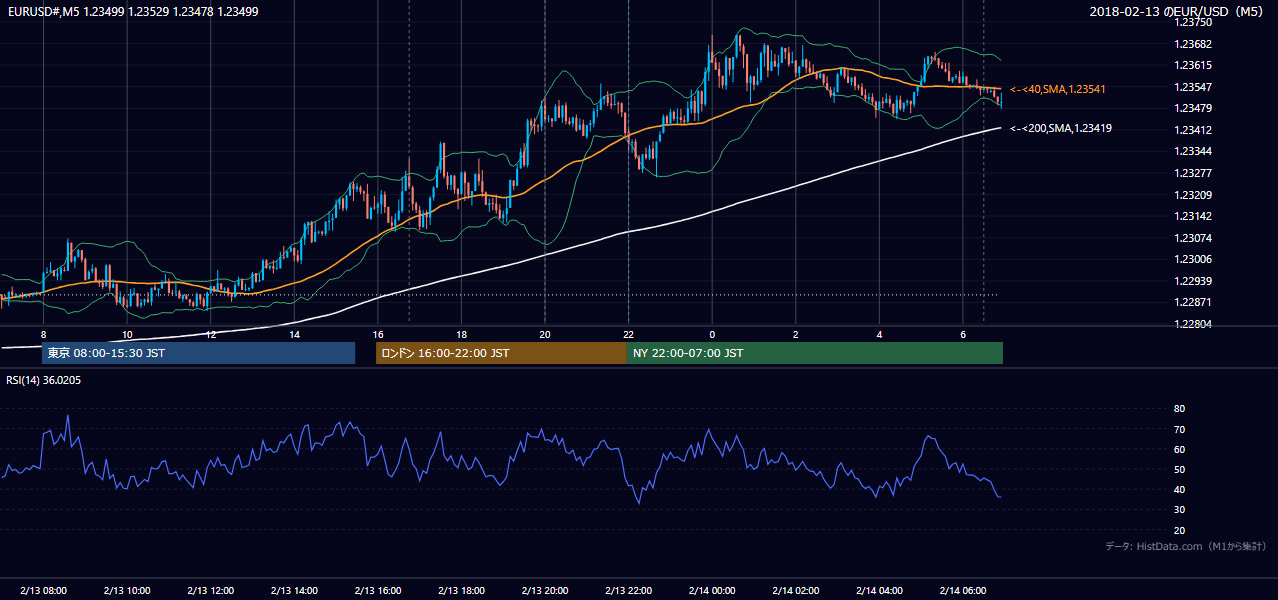This screenshot has width=1278, height=600.
Task: Click the データ: HistData.com source credit
Action: click(1186, 546)
